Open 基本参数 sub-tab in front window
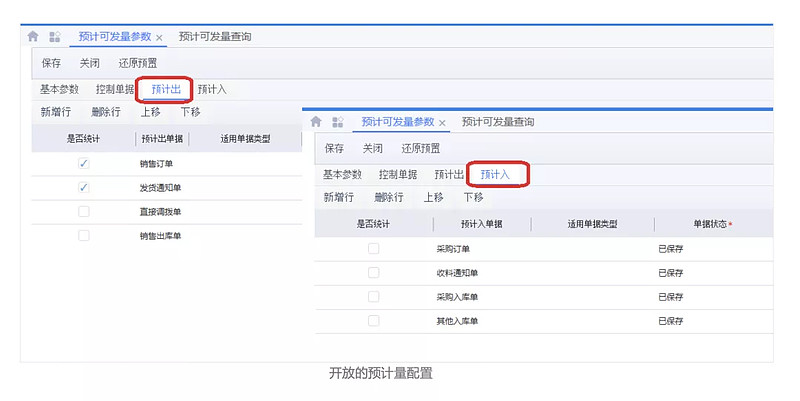Viewport: 800px width, 401px height. [342, 174]
